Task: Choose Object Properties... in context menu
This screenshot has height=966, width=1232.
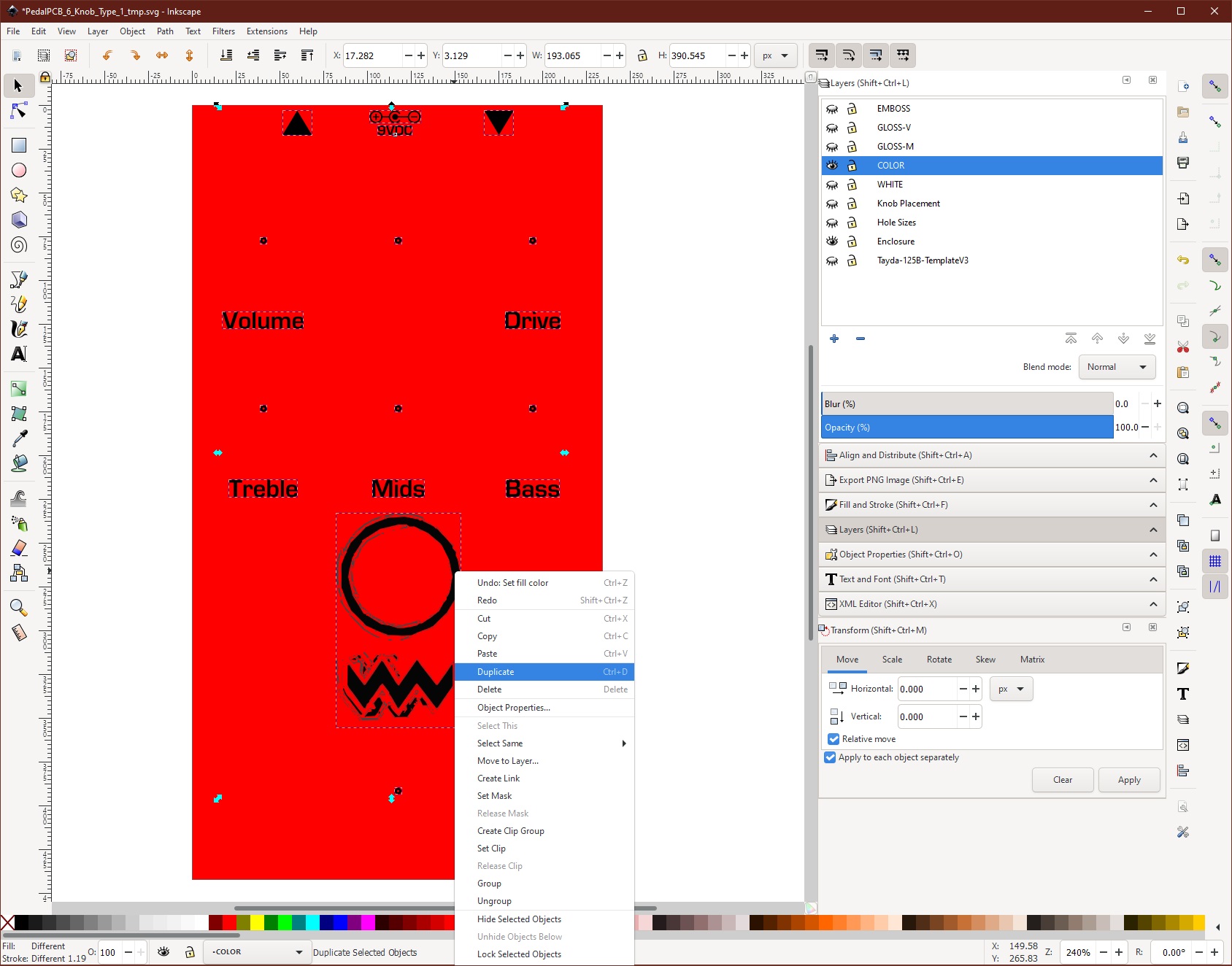Action: coord(544,708)
